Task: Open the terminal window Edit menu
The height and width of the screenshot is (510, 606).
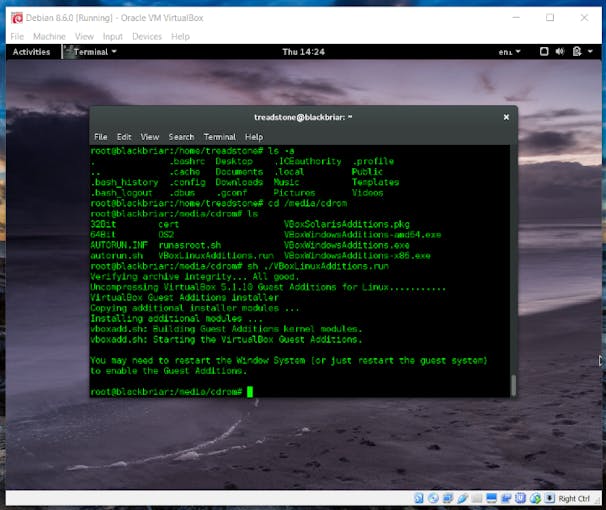Action: coord(124,137)
